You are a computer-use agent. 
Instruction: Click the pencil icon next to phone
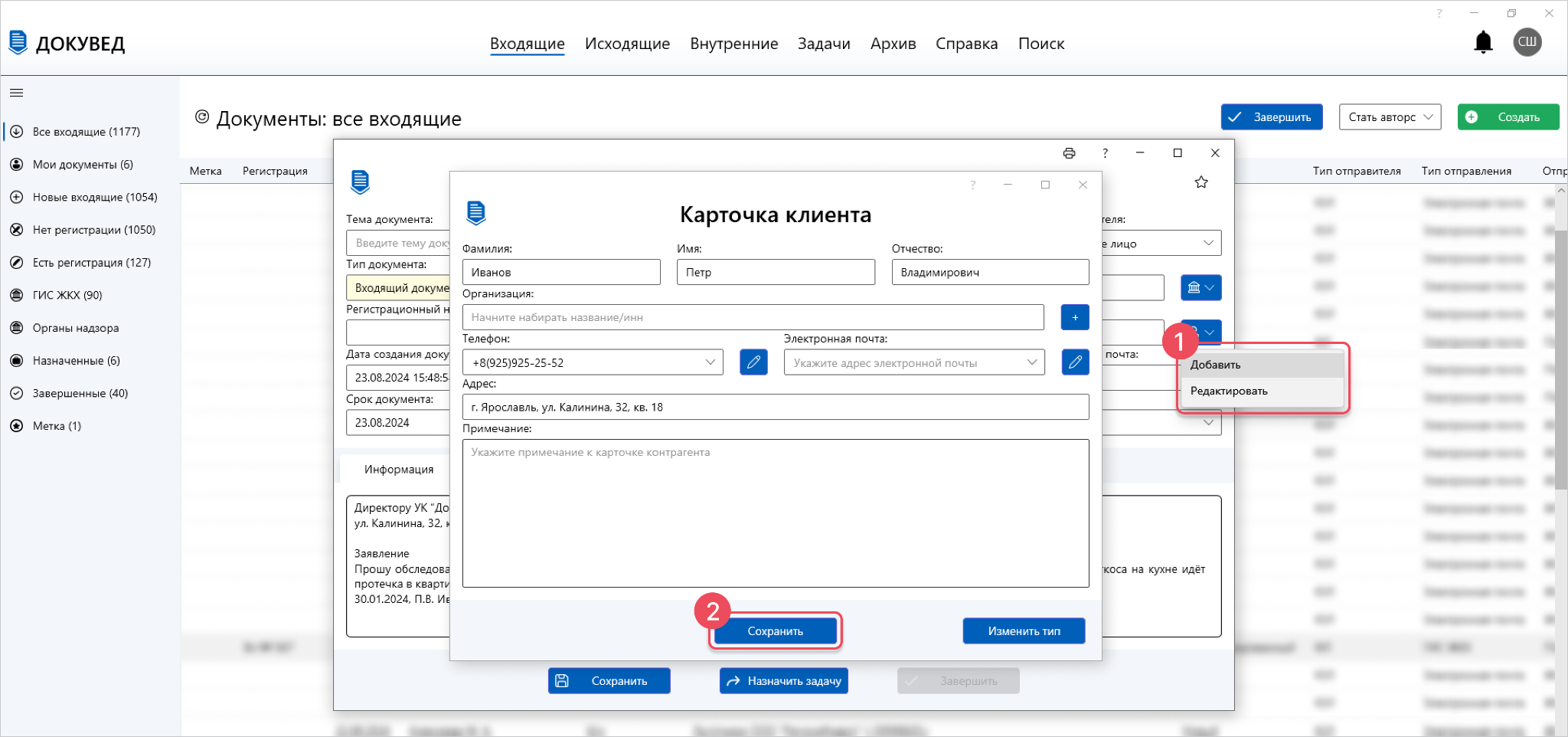[x=753, y=362]
